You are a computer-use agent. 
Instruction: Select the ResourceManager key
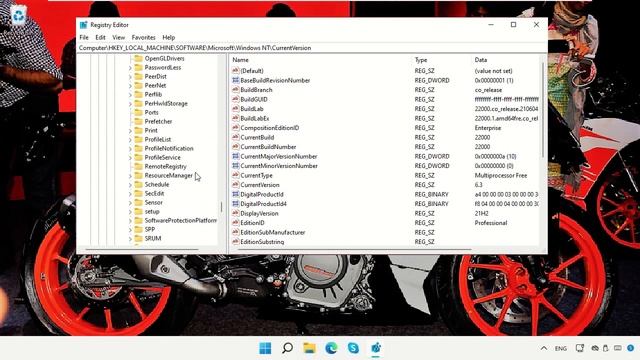click(x=169, y=175)
